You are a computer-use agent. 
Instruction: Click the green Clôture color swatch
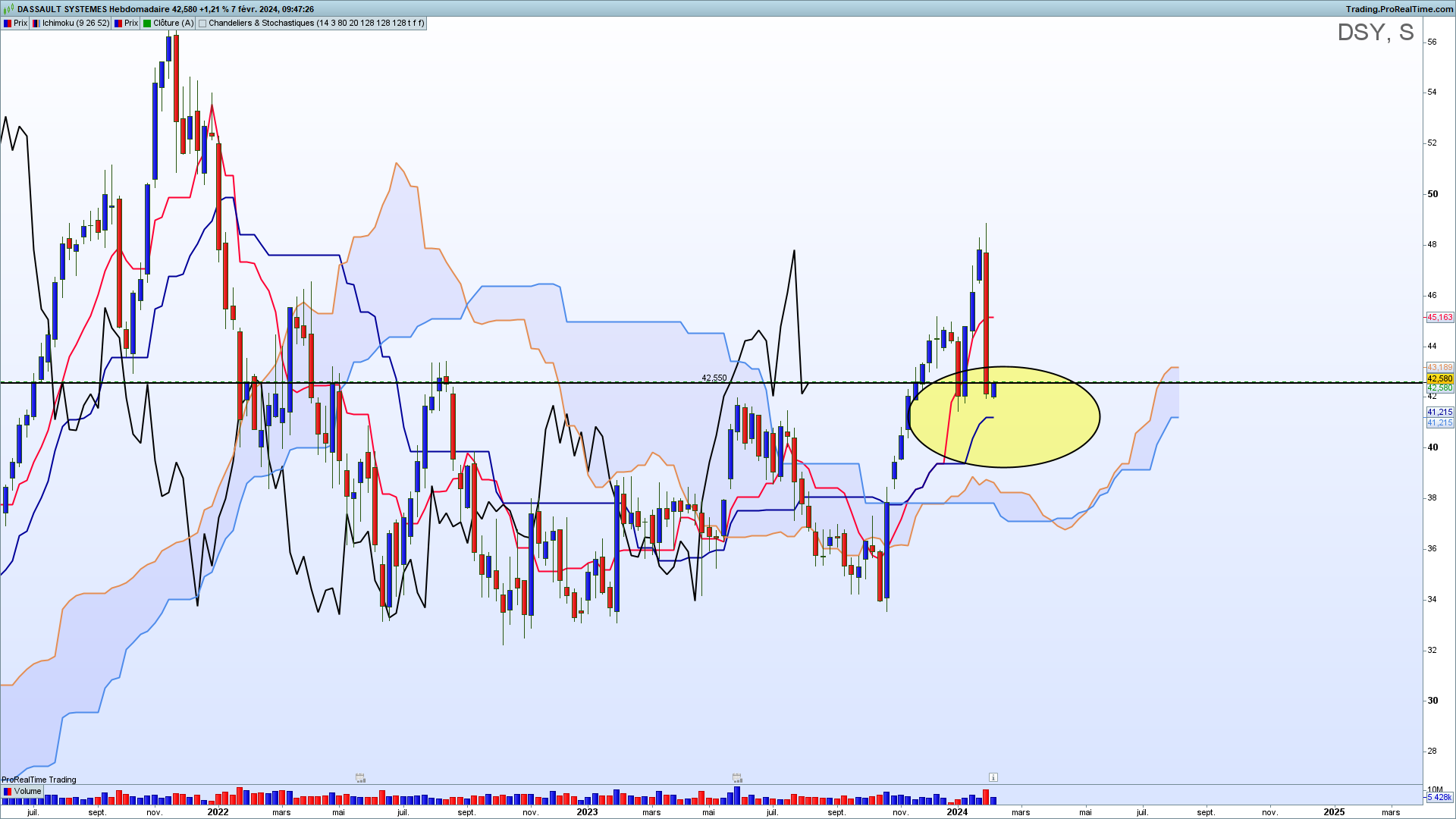[x=147, y=24]
